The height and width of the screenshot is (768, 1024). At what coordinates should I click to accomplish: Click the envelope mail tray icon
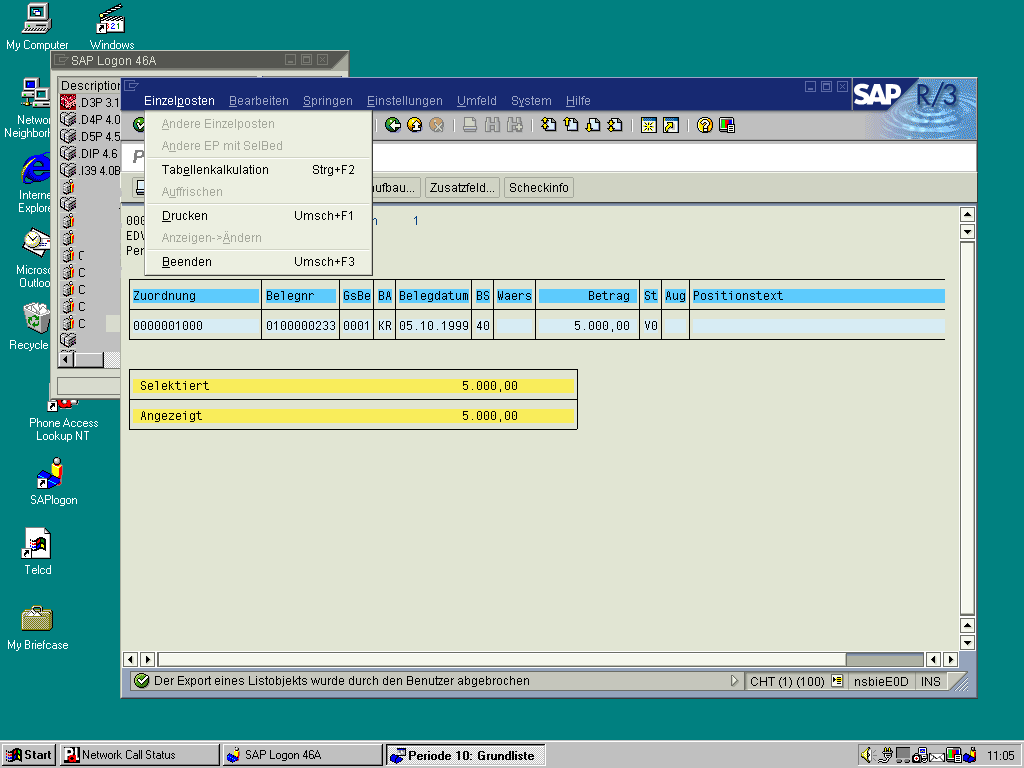tap(936, 756)
